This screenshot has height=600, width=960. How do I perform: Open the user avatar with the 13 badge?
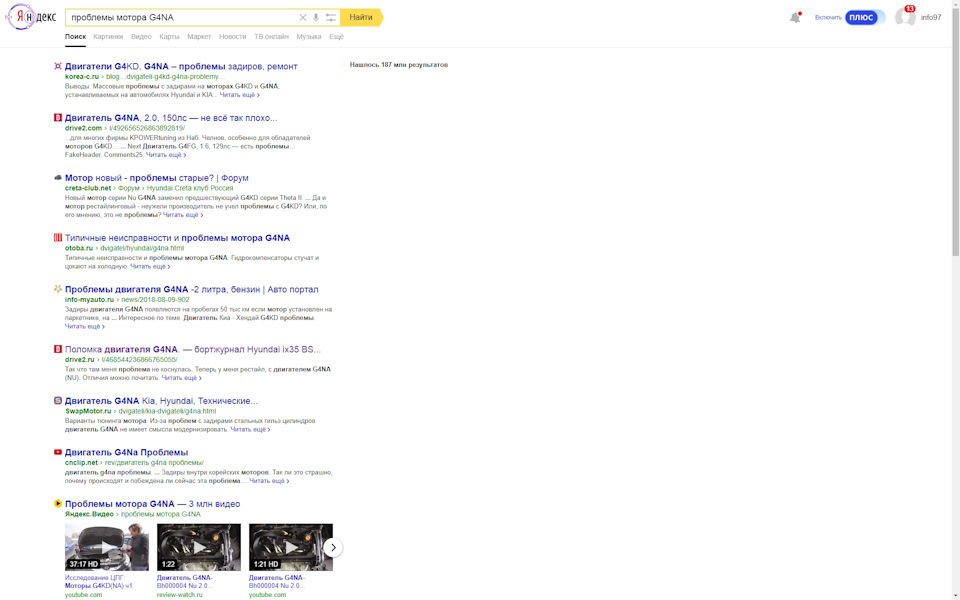click(905, 17)
